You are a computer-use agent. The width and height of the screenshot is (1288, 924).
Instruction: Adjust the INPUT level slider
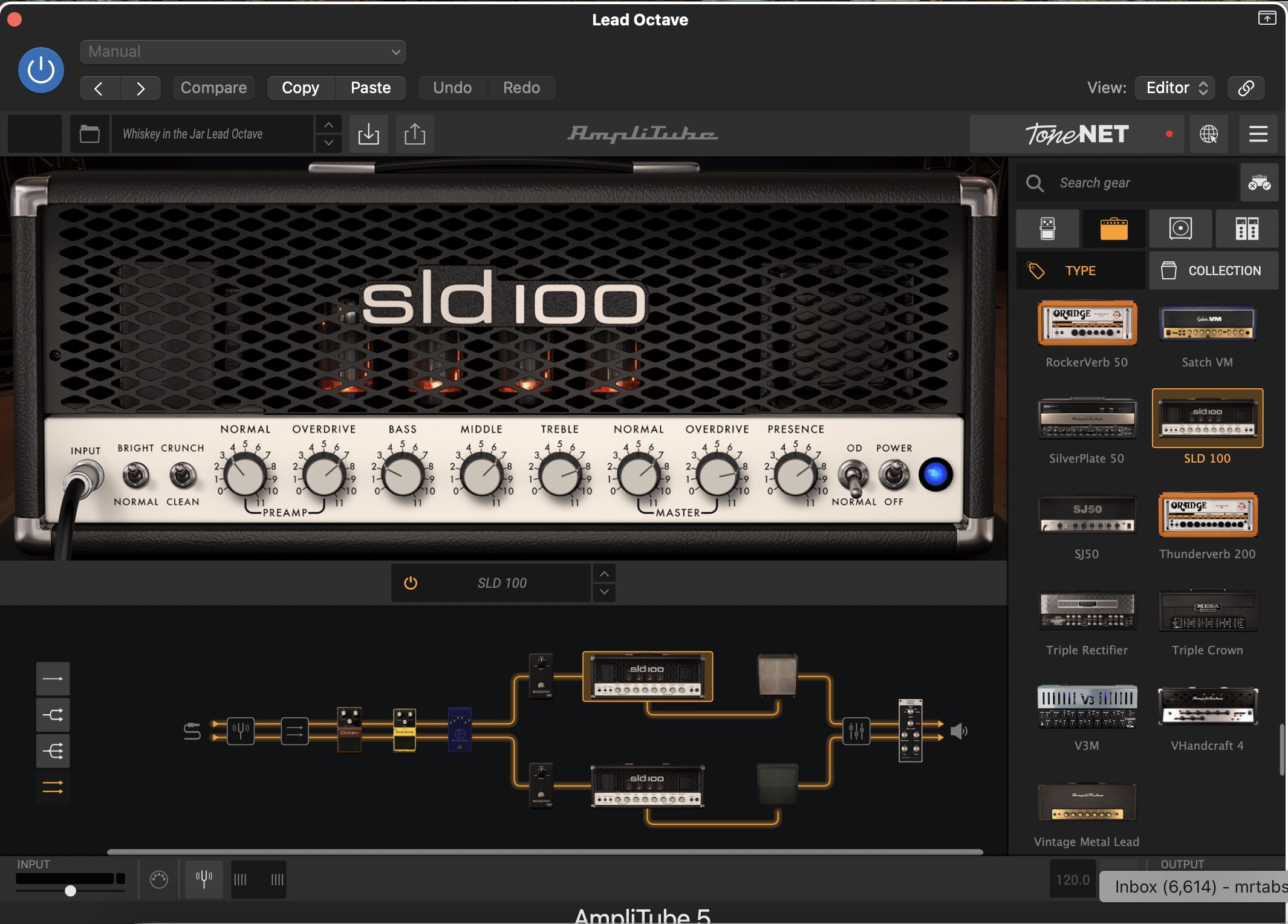click(70, 890)
